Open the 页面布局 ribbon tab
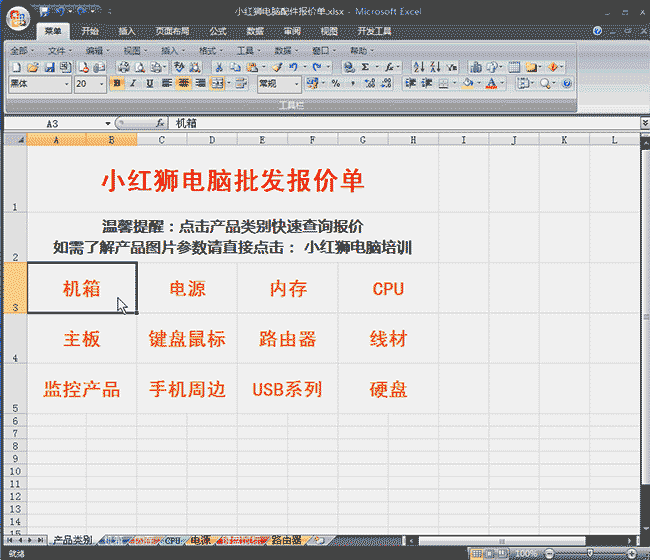This screenshot has width=650, height=560. click(x=172, y=31)
